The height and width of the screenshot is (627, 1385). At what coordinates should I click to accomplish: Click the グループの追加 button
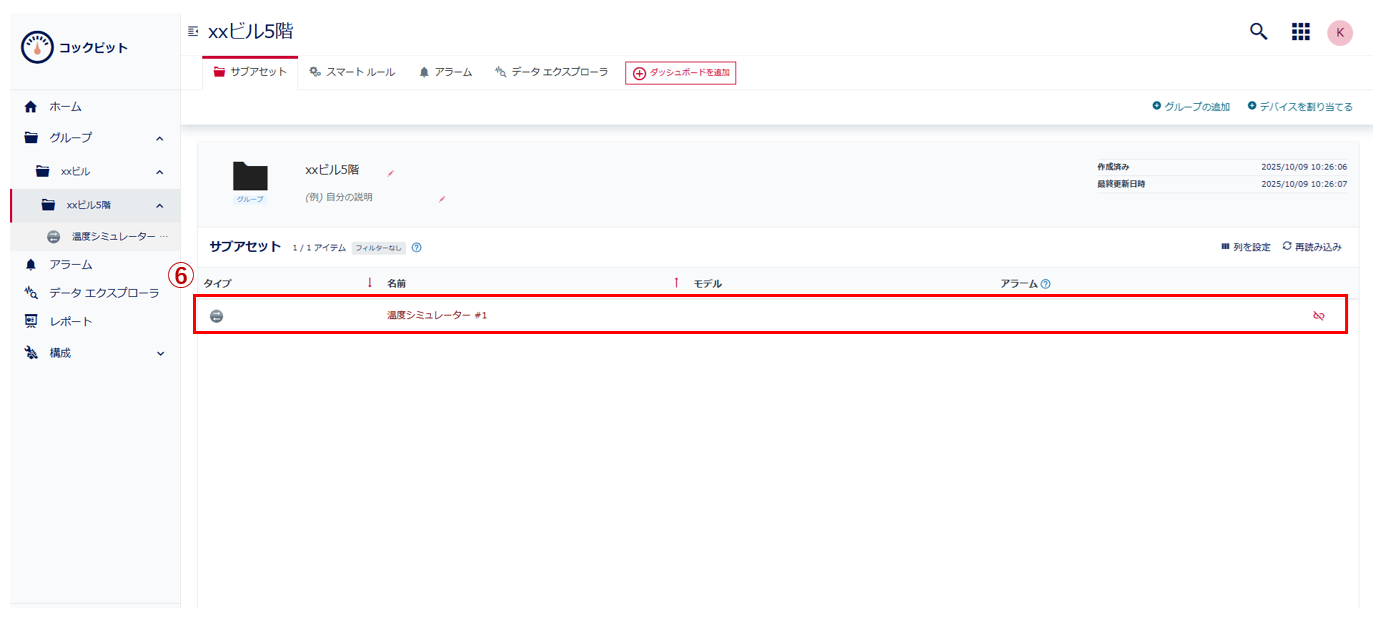click(1191, 107)
